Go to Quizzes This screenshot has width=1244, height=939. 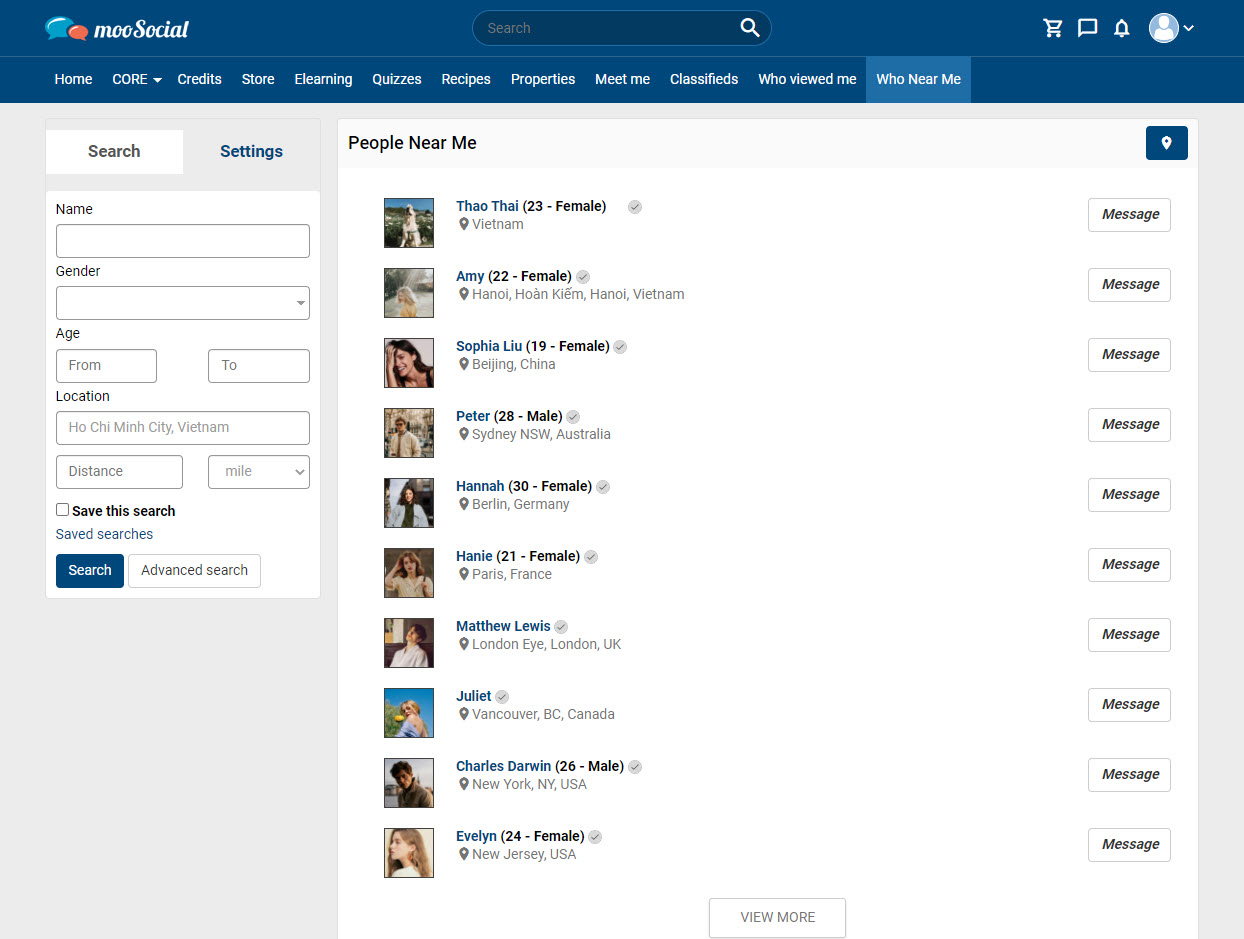click(397, 79)
